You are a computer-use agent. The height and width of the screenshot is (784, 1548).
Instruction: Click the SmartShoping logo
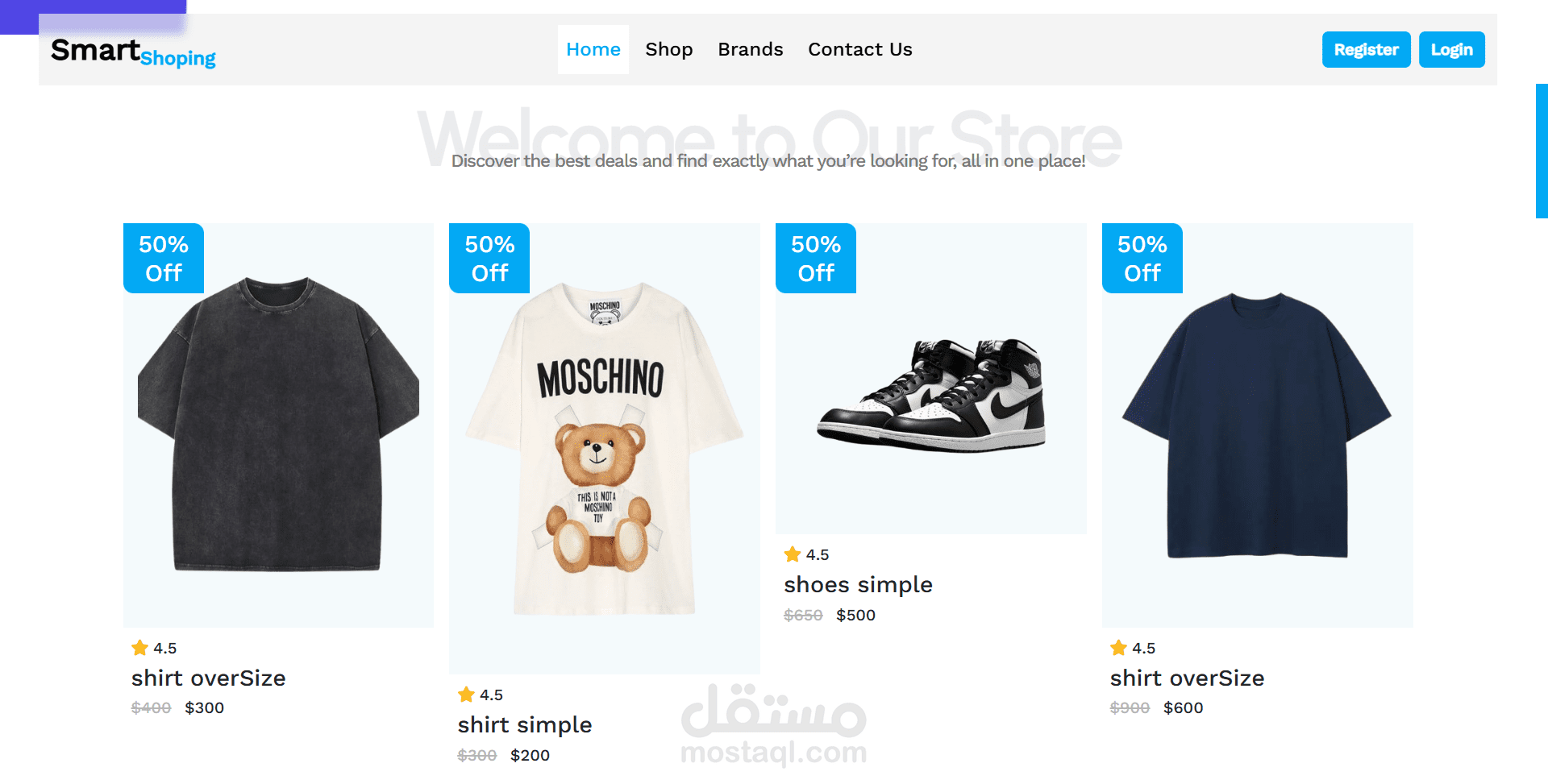coord(133,52)
